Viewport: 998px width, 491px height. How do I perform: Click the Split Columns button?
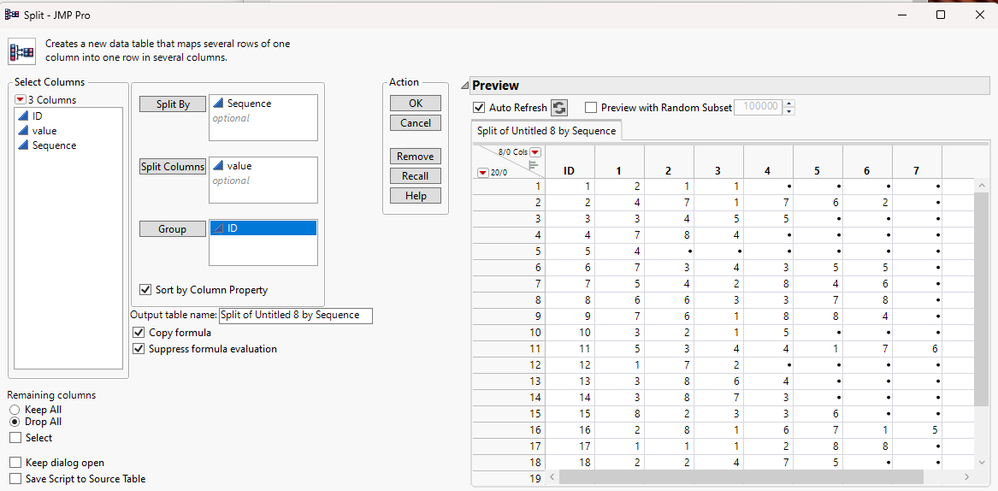[x=173, y=166]
